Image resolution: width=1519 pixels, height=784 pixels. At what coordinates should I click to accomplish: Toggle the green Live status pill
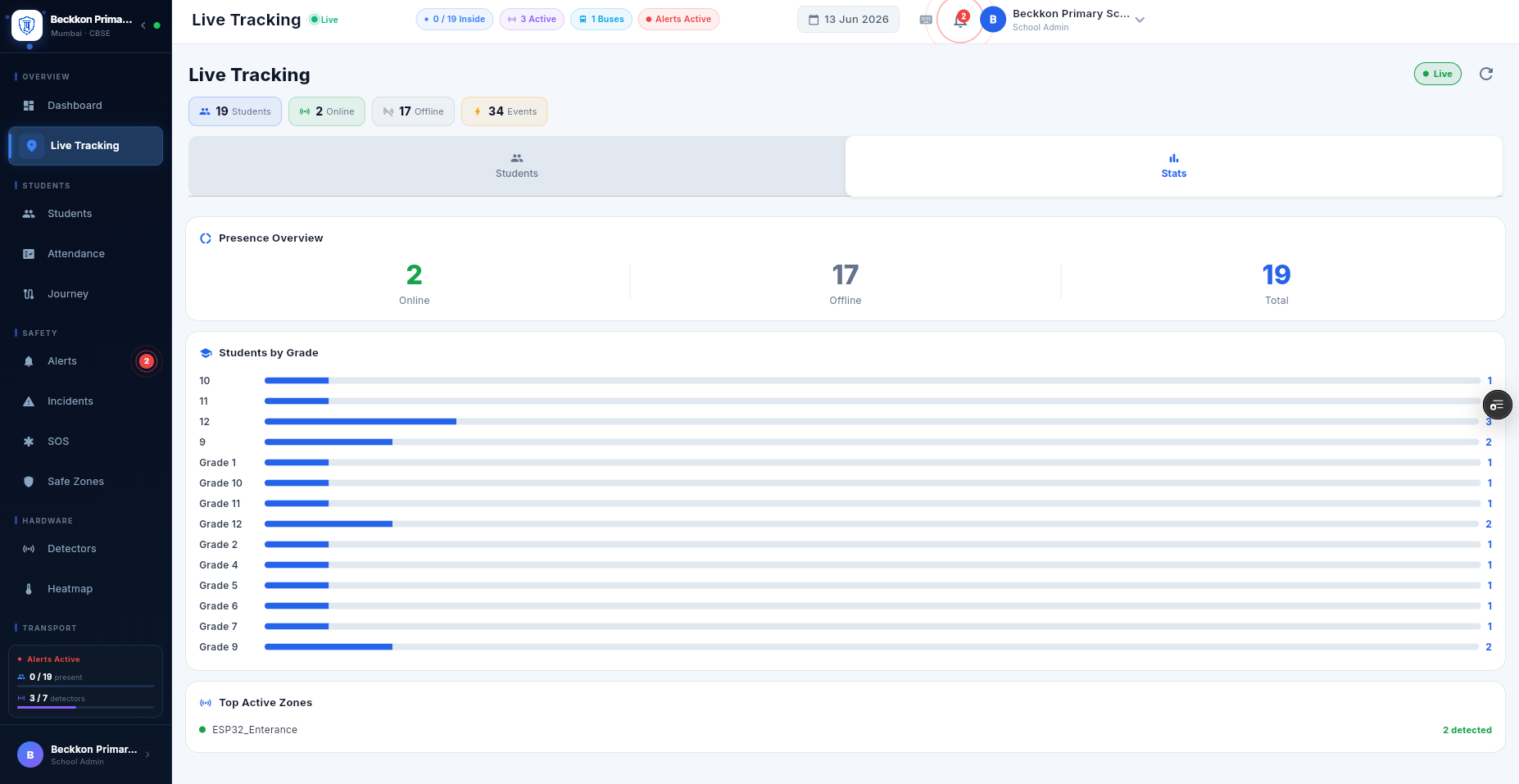(1437, 74)
